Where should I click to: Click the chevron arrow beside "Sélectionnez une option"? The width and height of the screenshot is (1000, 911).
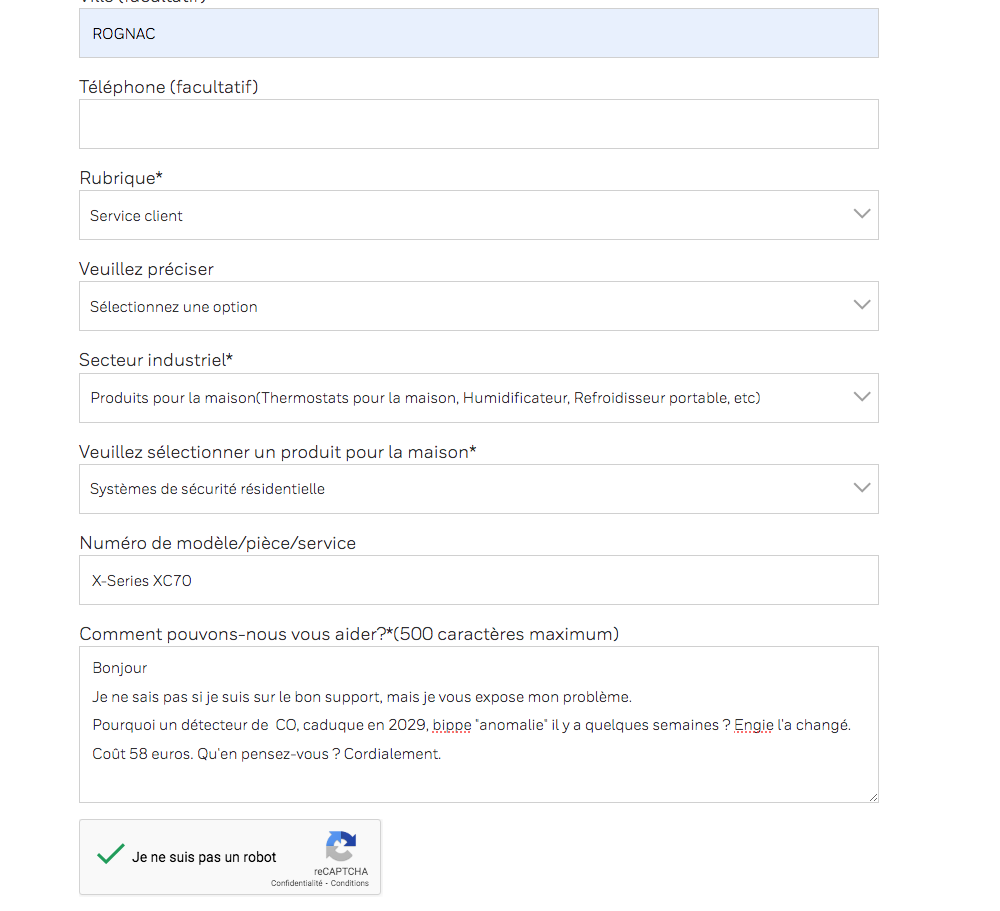pyautogui.click(x=862, y=305)
